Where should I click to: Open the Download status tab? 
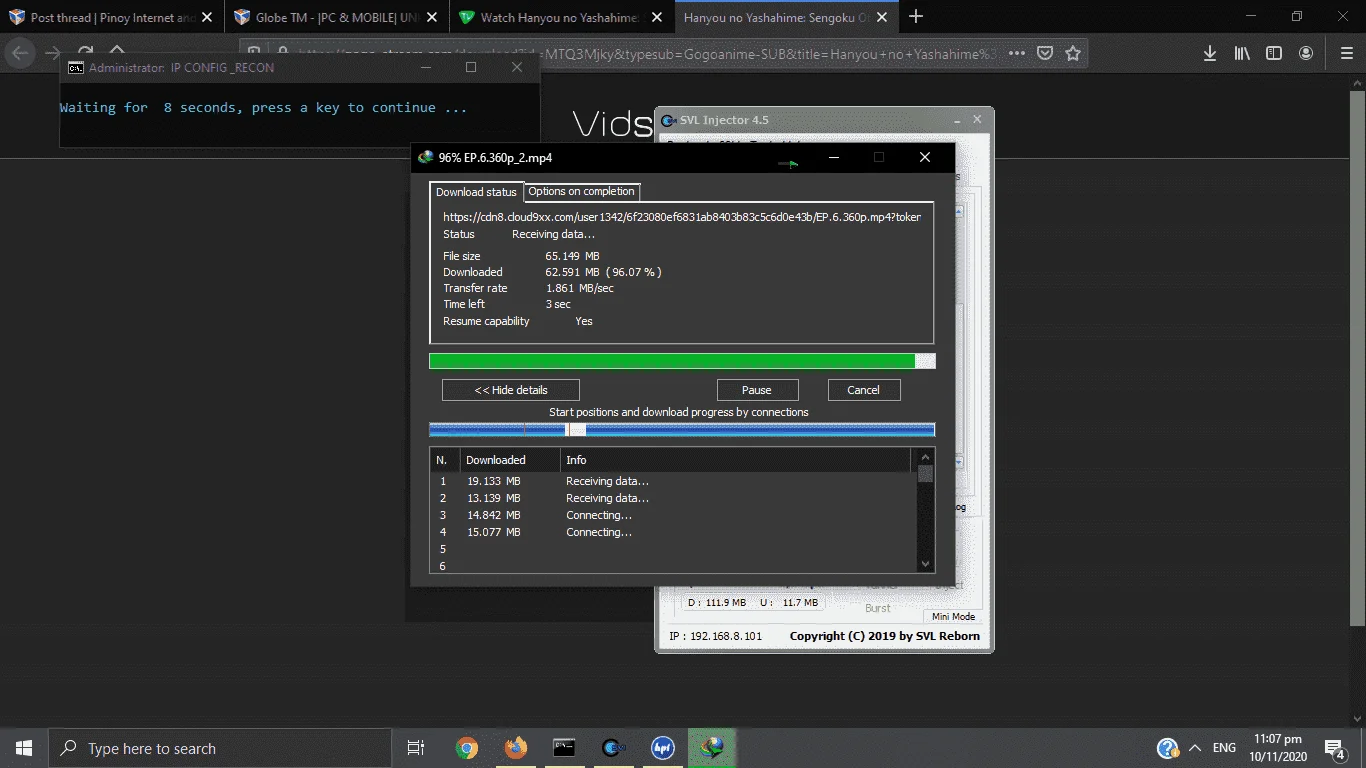coord(476,192)
